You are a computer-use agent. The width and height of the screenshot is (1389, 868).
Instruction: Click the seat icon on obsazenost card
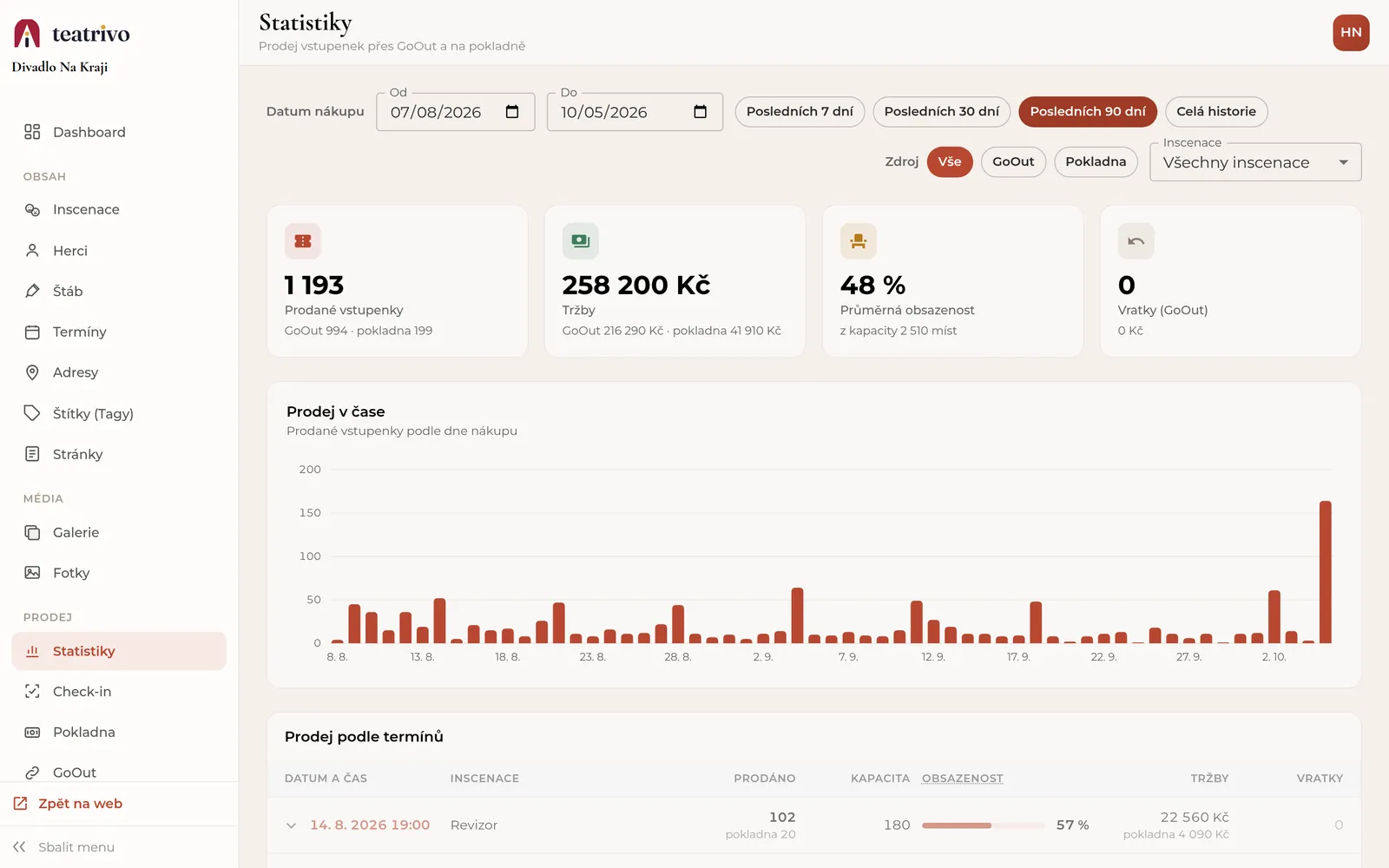pos(859,241)
